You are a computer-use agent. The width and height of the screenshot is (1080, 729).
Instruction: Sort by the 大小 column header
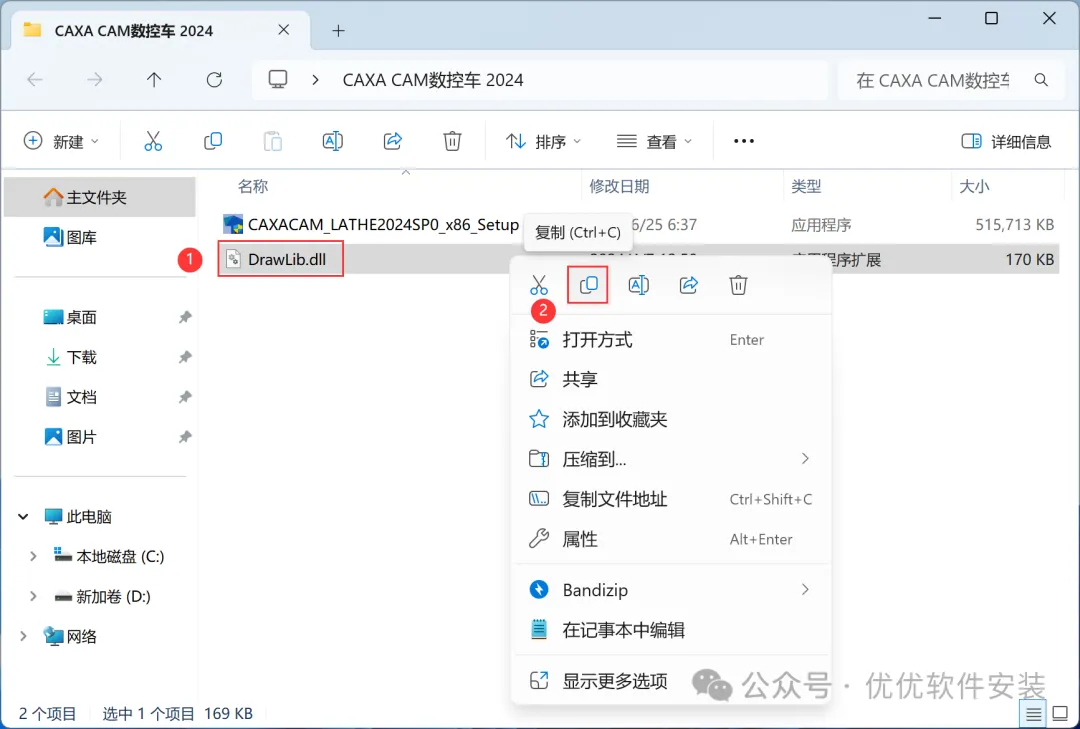tap(974, 186)
